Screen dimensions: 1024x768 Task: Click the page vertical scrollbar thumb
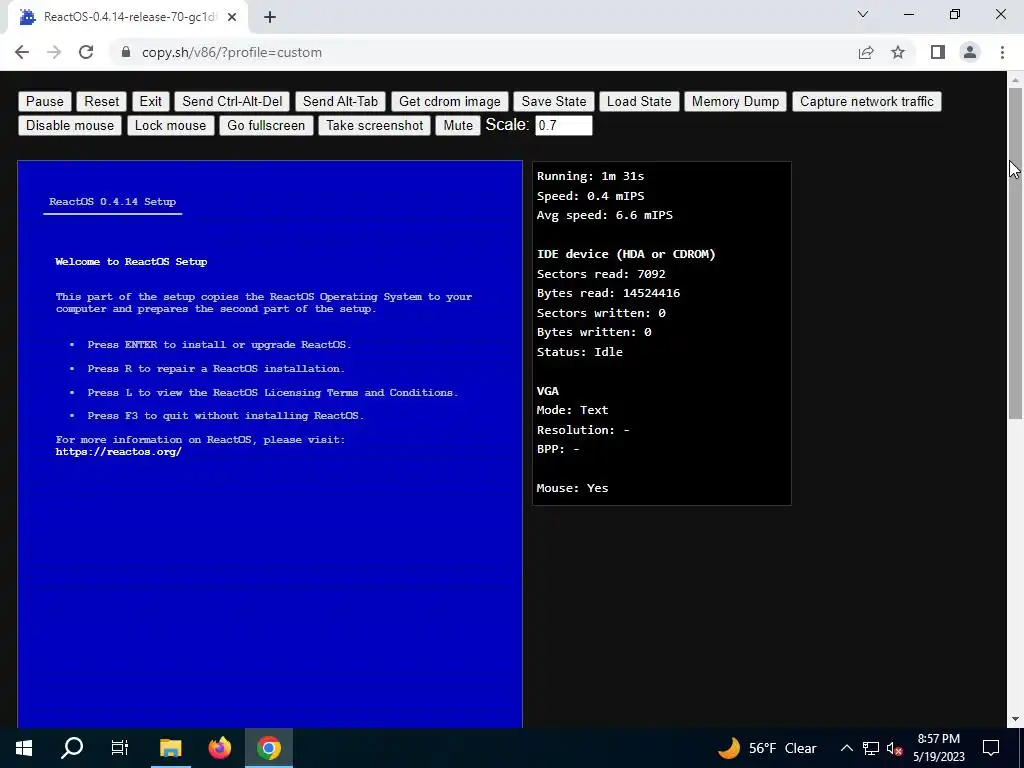(1015, 253)
